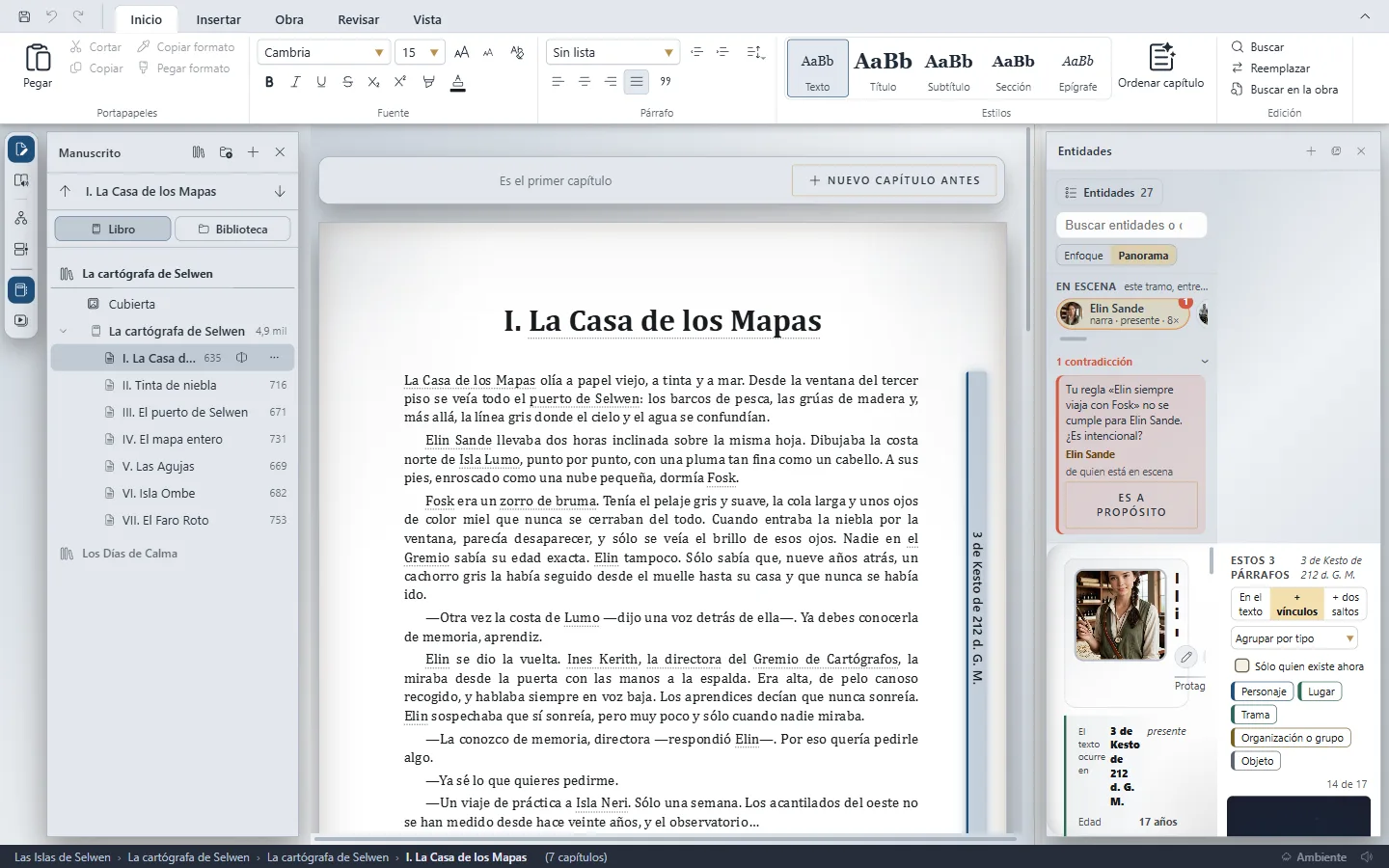Viewport: 1389px width, 868px height.
Task: Add new item in Manuscrito panel
Action: pos(253,152)
